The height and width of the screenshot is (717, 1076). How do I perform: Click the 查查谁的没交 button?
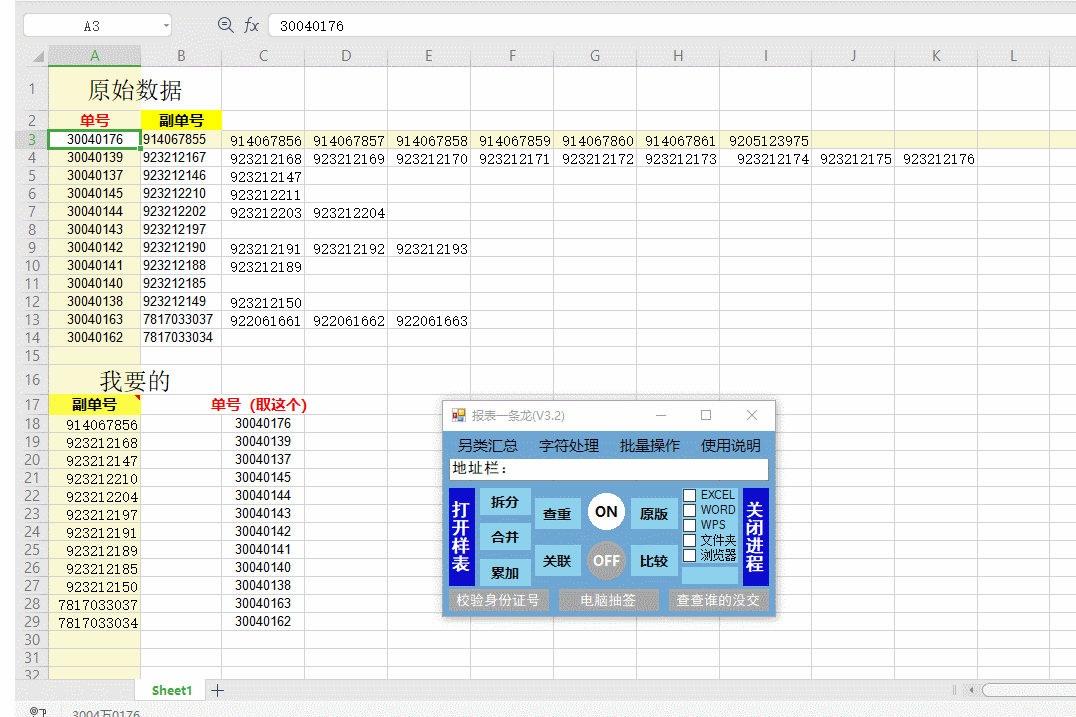point(718,600)
